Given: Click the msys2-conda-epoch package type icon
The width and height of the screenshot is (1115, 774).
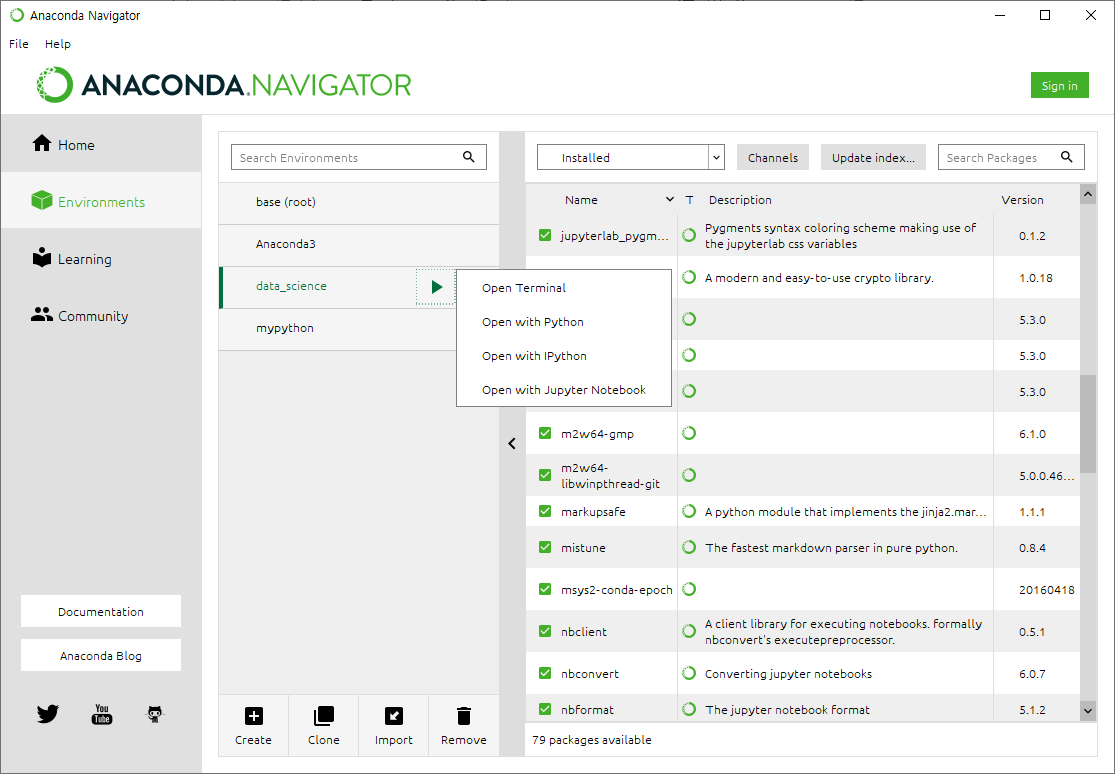Looking at the screenshot, I should [688, 589].
